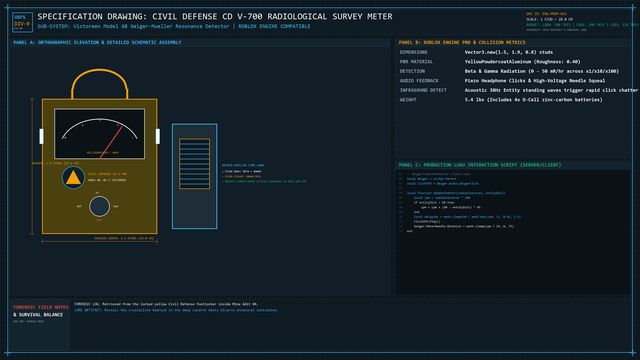Click the Acoustic 38Hz Entity standing waves value

(x=551, y=90)
